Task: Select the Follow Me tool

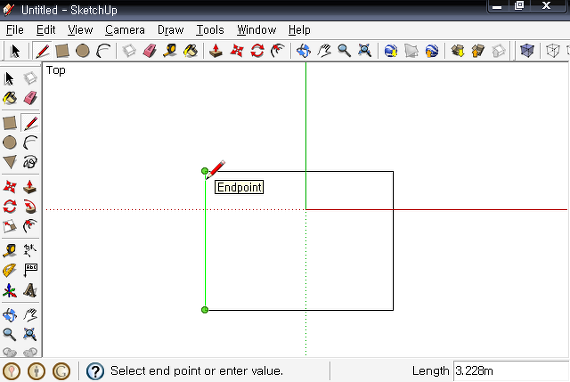Action: coord(30,206)
